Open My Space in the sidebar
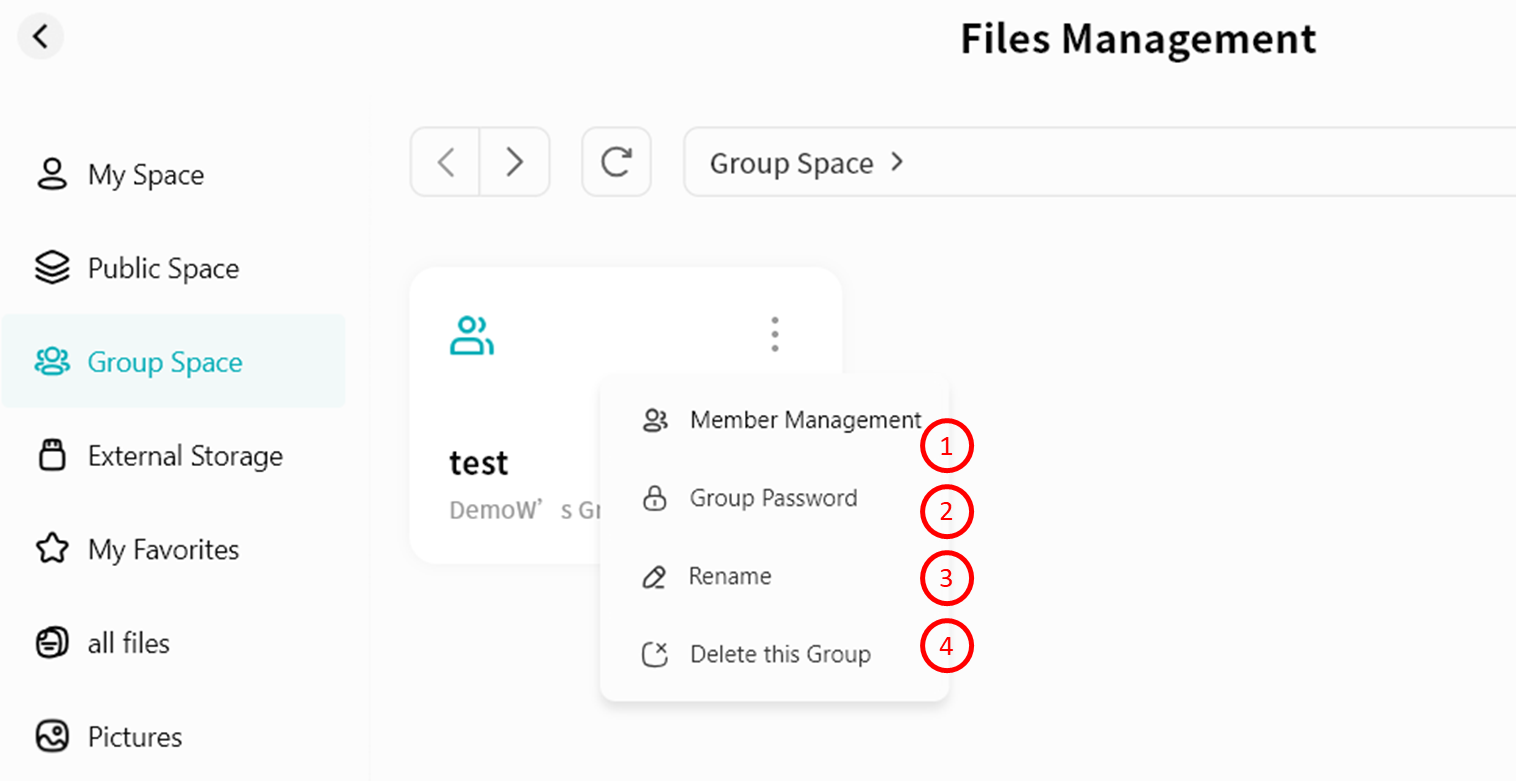The image size is (1516, 781). pyautogui.click(x=145, y=175)
